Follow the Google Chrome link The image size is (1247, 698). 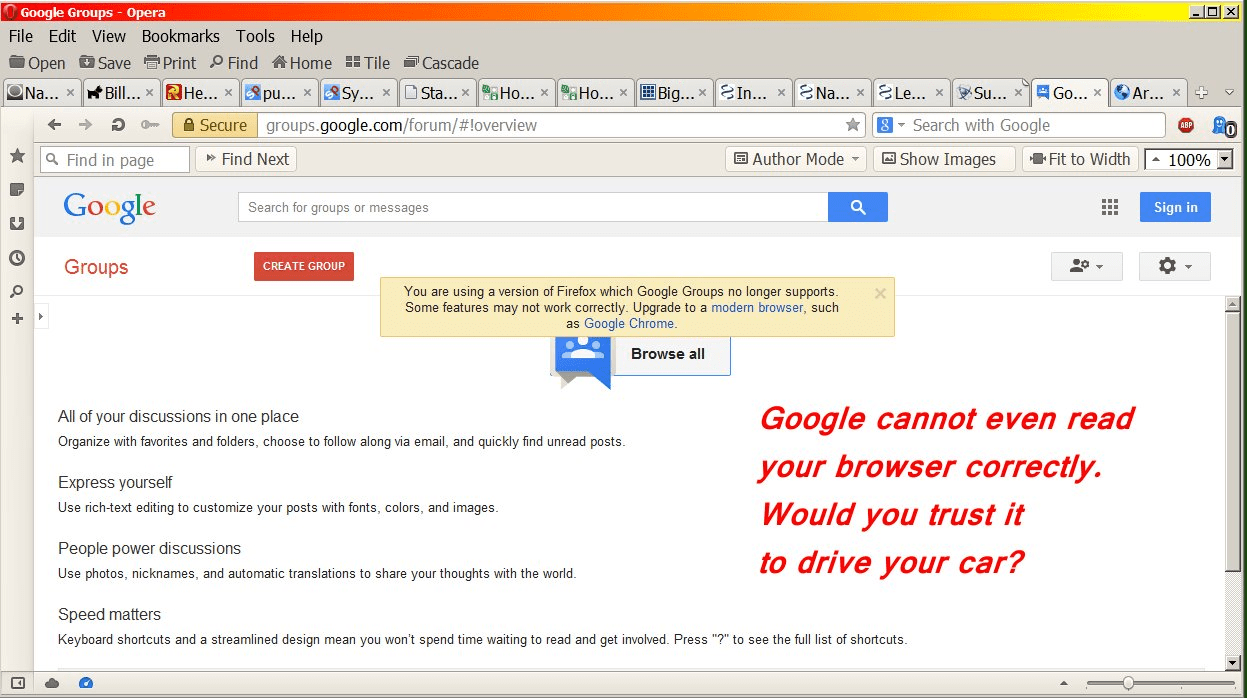click(x=630, y=324)
